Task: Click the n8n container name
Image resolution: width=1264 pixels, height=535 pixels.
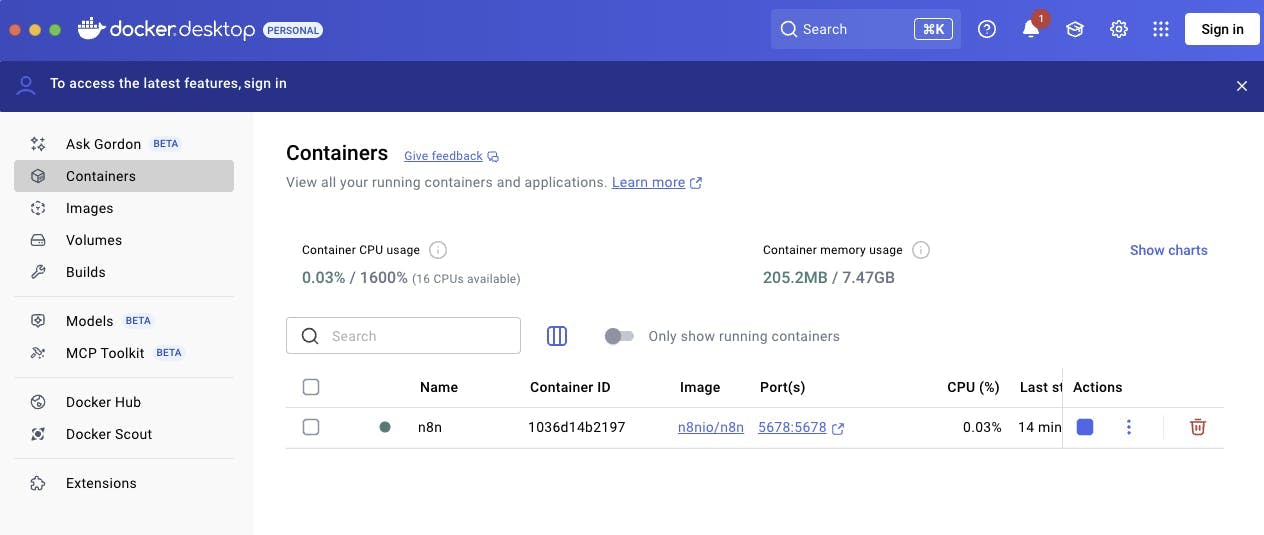Action: pyautogui.click(x=430, y=427)
